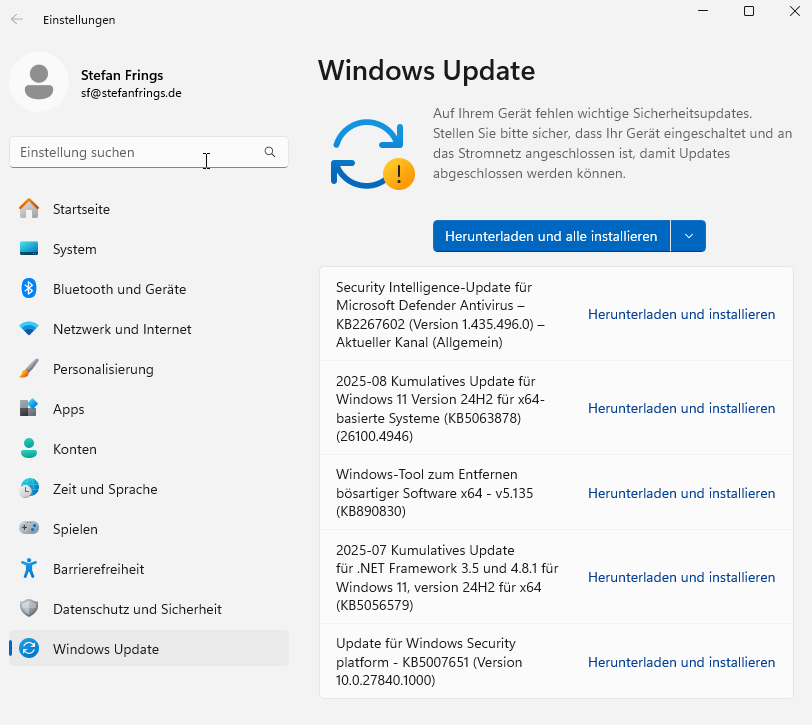Click the Spielen gamepad icon
The width and height of the screenshot is (812, 725).
point(29,528)
